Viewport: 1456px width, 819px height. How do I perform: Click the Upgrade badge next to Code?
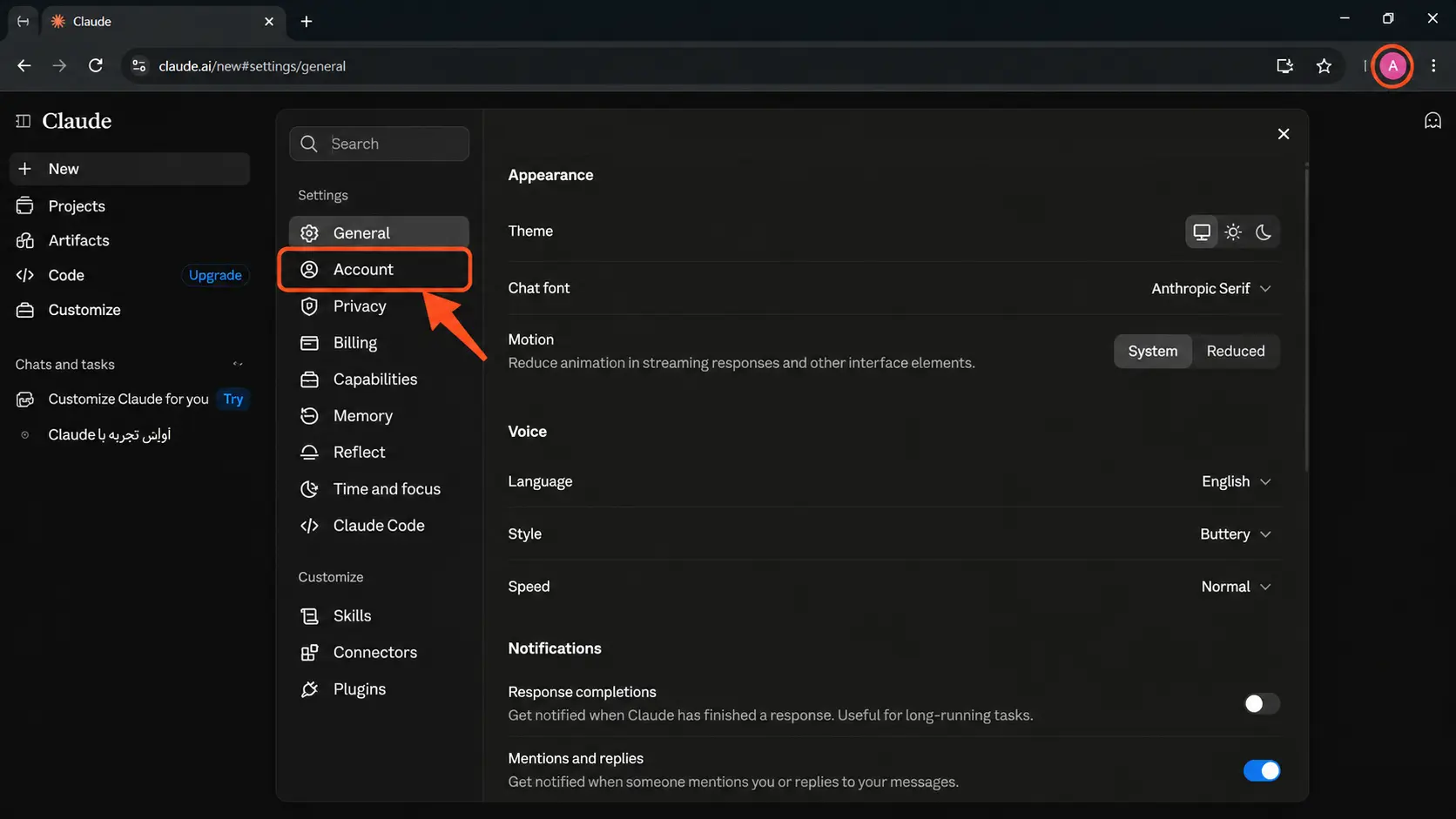click(215, 276)
